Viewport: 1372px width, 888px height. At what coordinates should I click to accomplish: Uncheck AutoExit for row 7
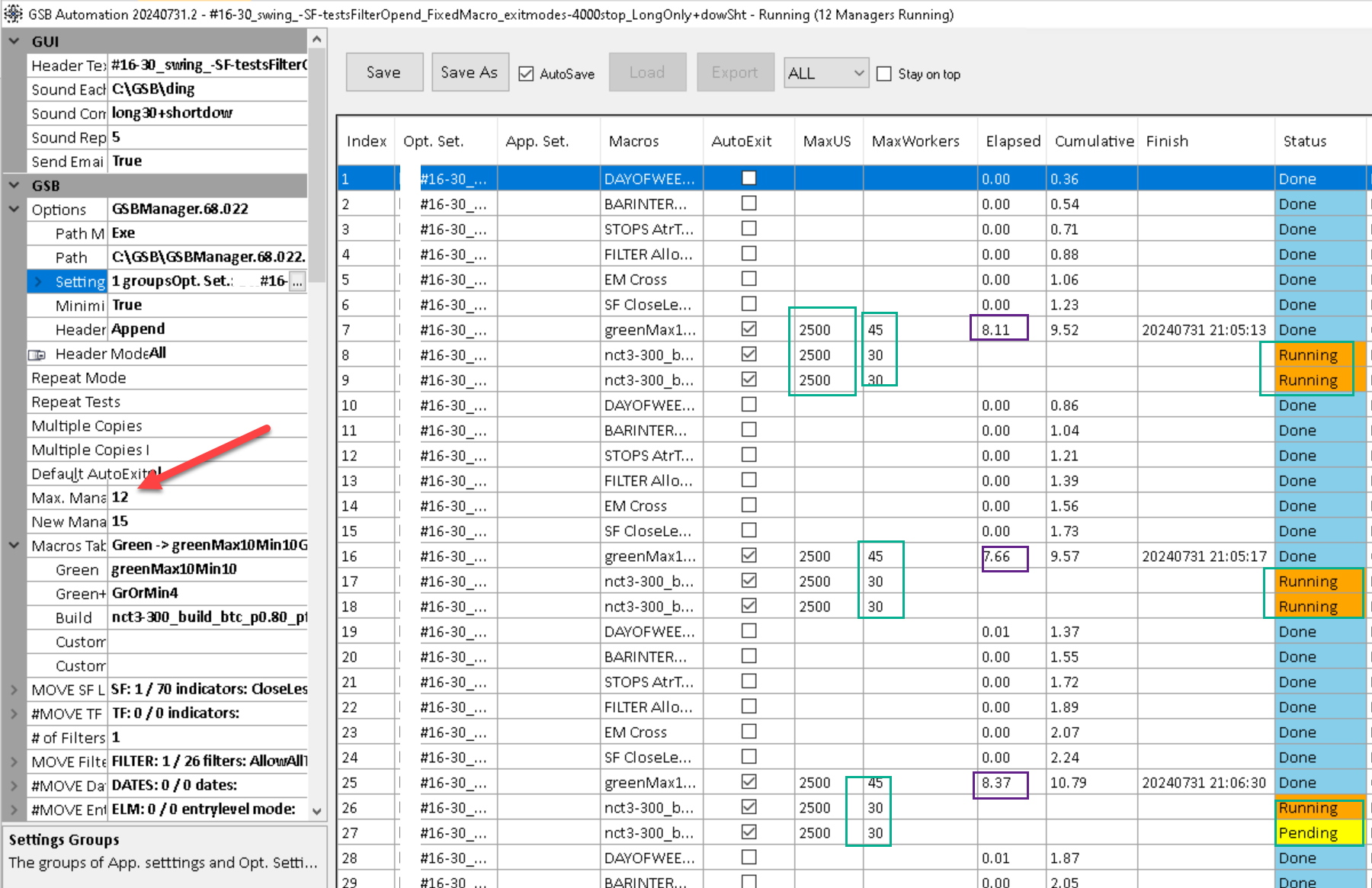click(749, 329)
